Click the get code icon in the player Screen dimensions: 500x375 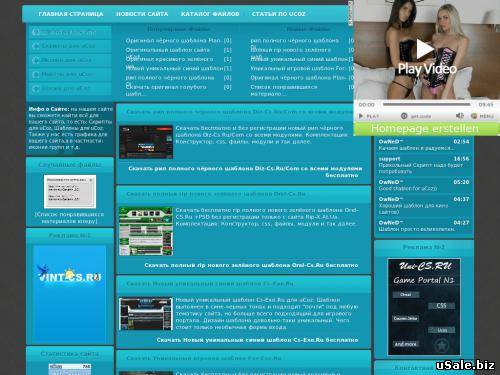pos(404,116)
